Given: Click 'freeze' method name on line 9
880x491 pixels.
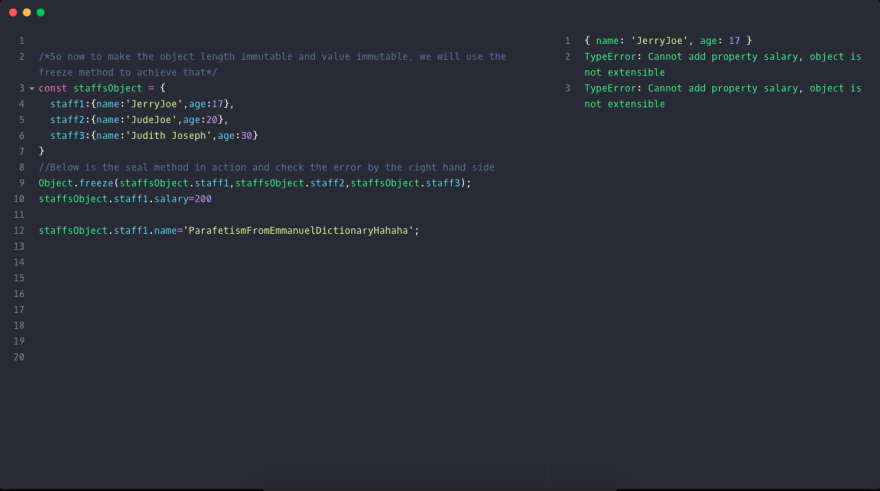Looking at the screenshot, I should 96,183.
